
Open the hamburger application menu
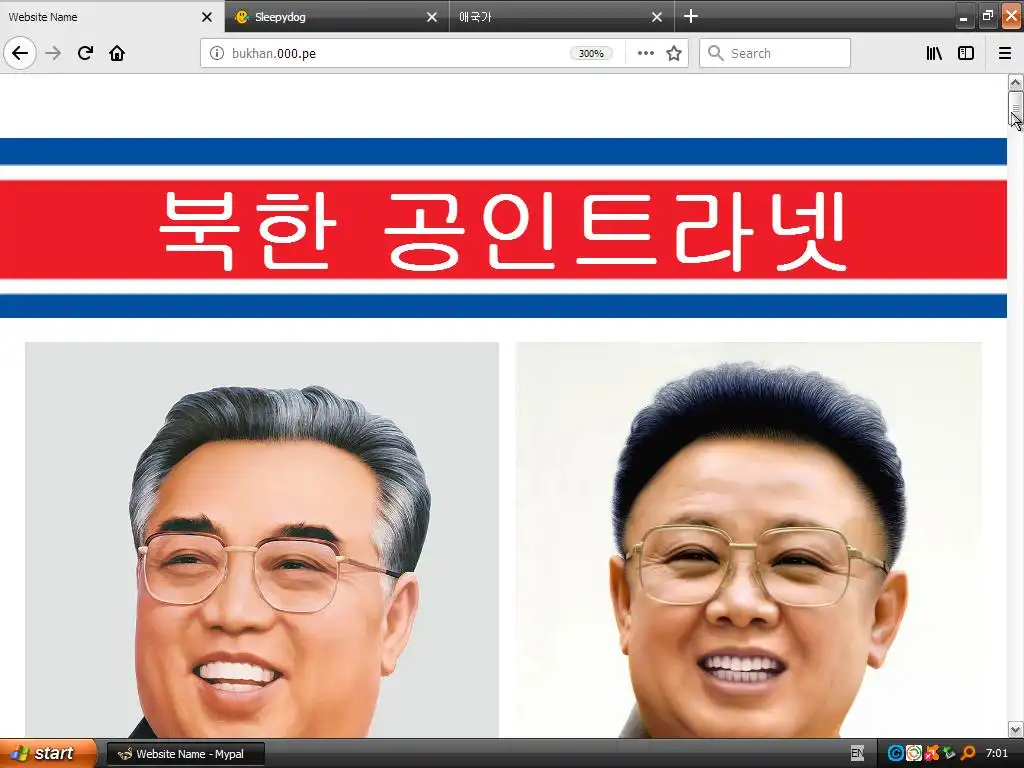click(x=1005, y=53)
